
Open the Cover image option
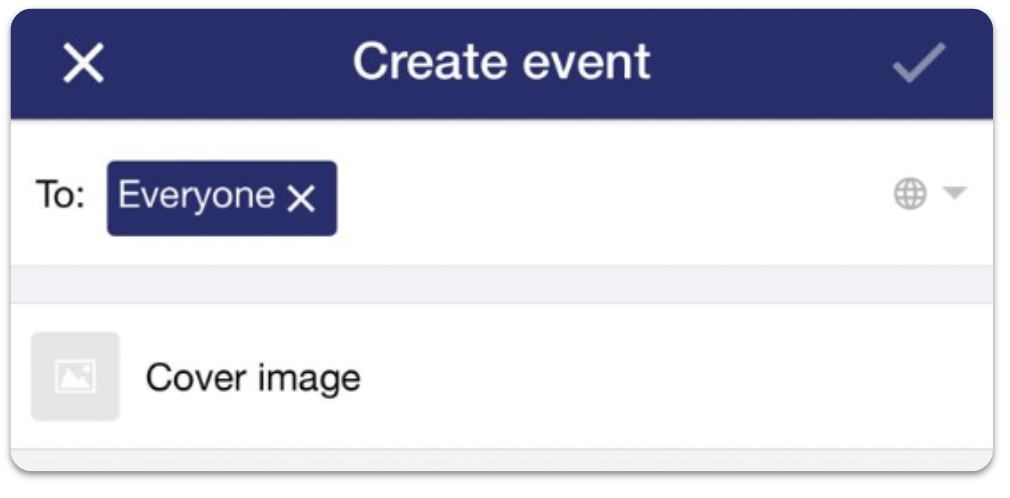point(252,378)
